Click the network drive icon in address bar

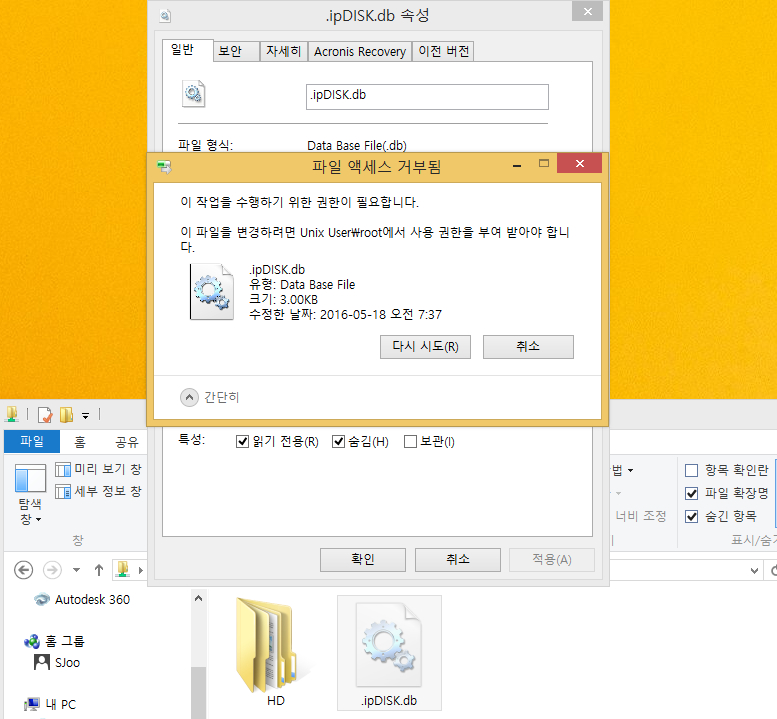coord(122,570)
